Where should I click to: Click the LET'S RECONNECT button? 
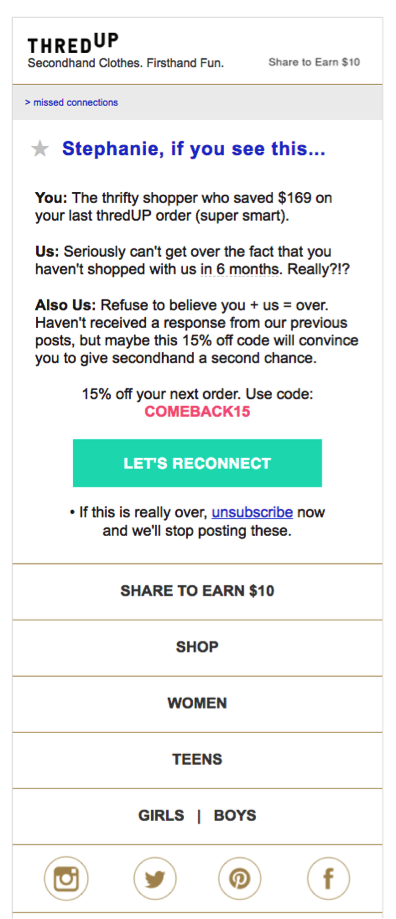[197, 463]
